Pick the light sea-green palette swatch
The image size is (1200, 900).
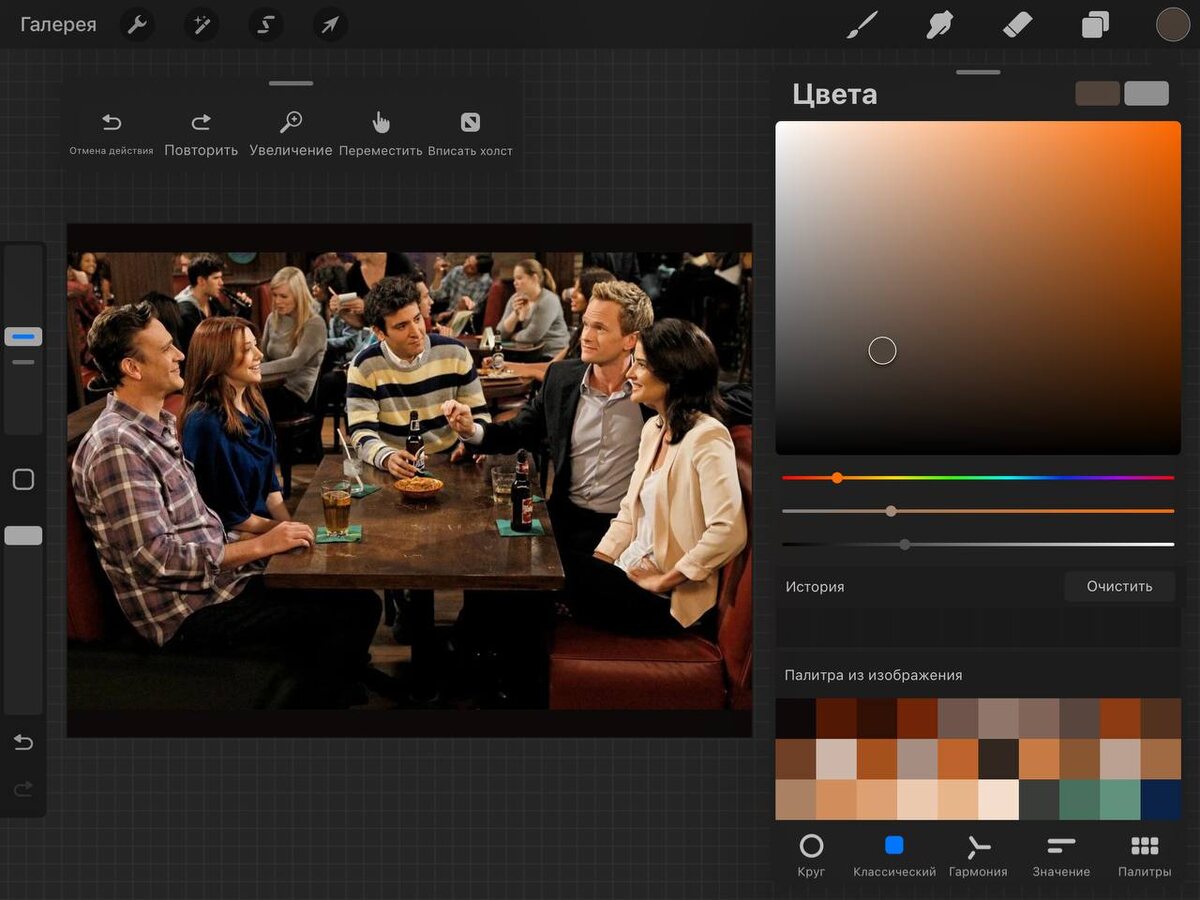coord(1120,800)
